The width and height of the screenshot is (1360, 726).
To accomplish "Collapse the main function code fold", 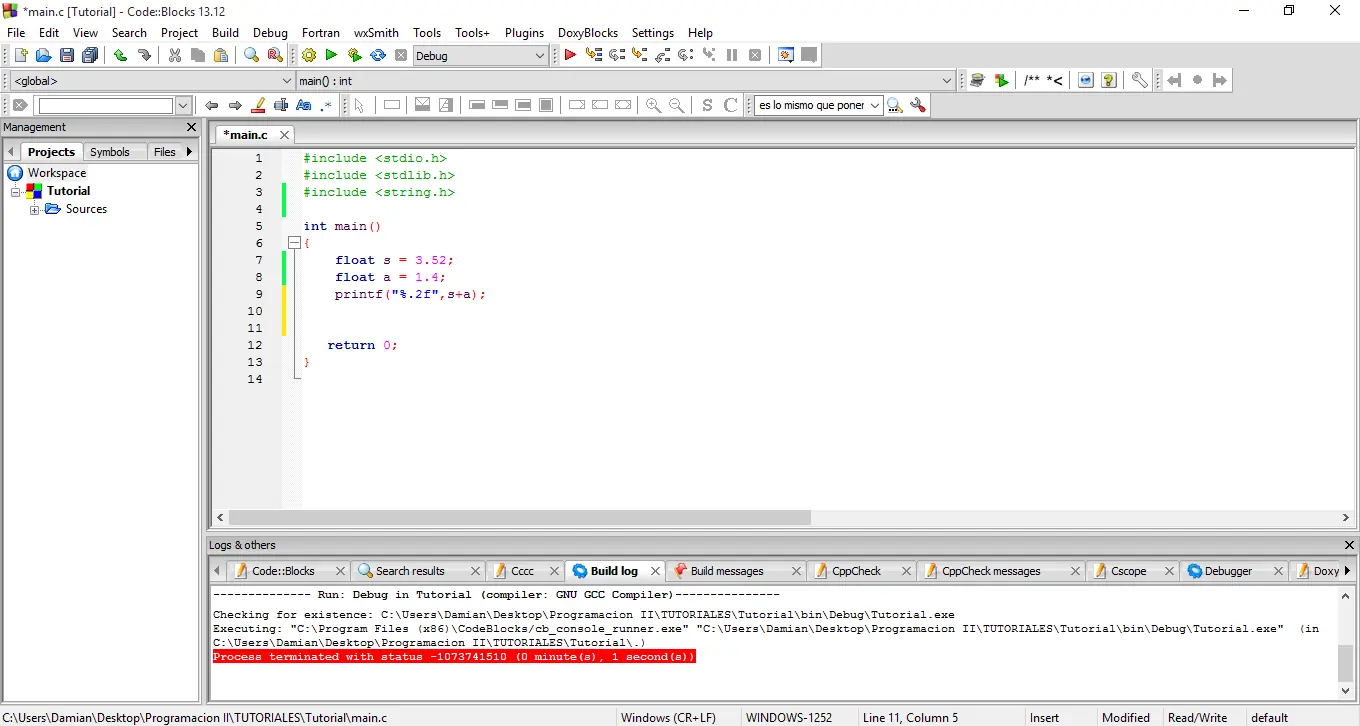I will [295, 242].
